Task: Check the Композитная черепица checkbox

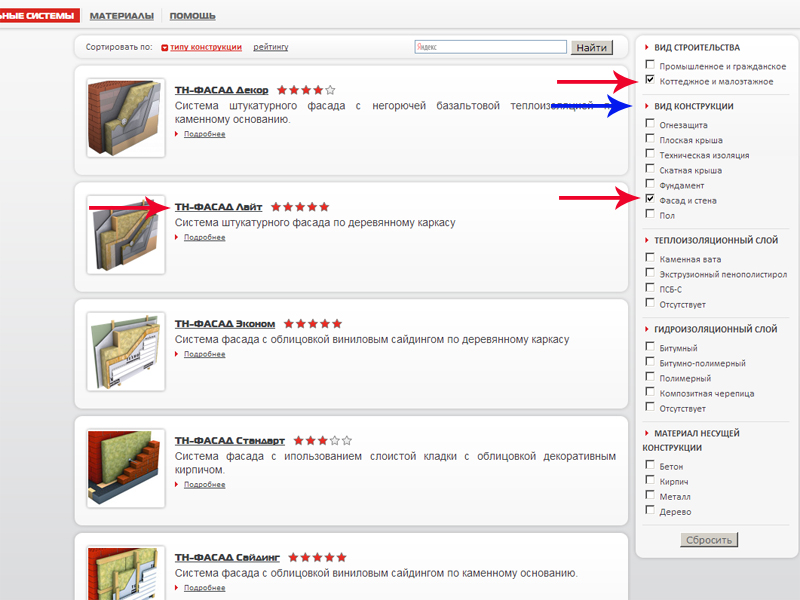Action: (x=650, y=391)
